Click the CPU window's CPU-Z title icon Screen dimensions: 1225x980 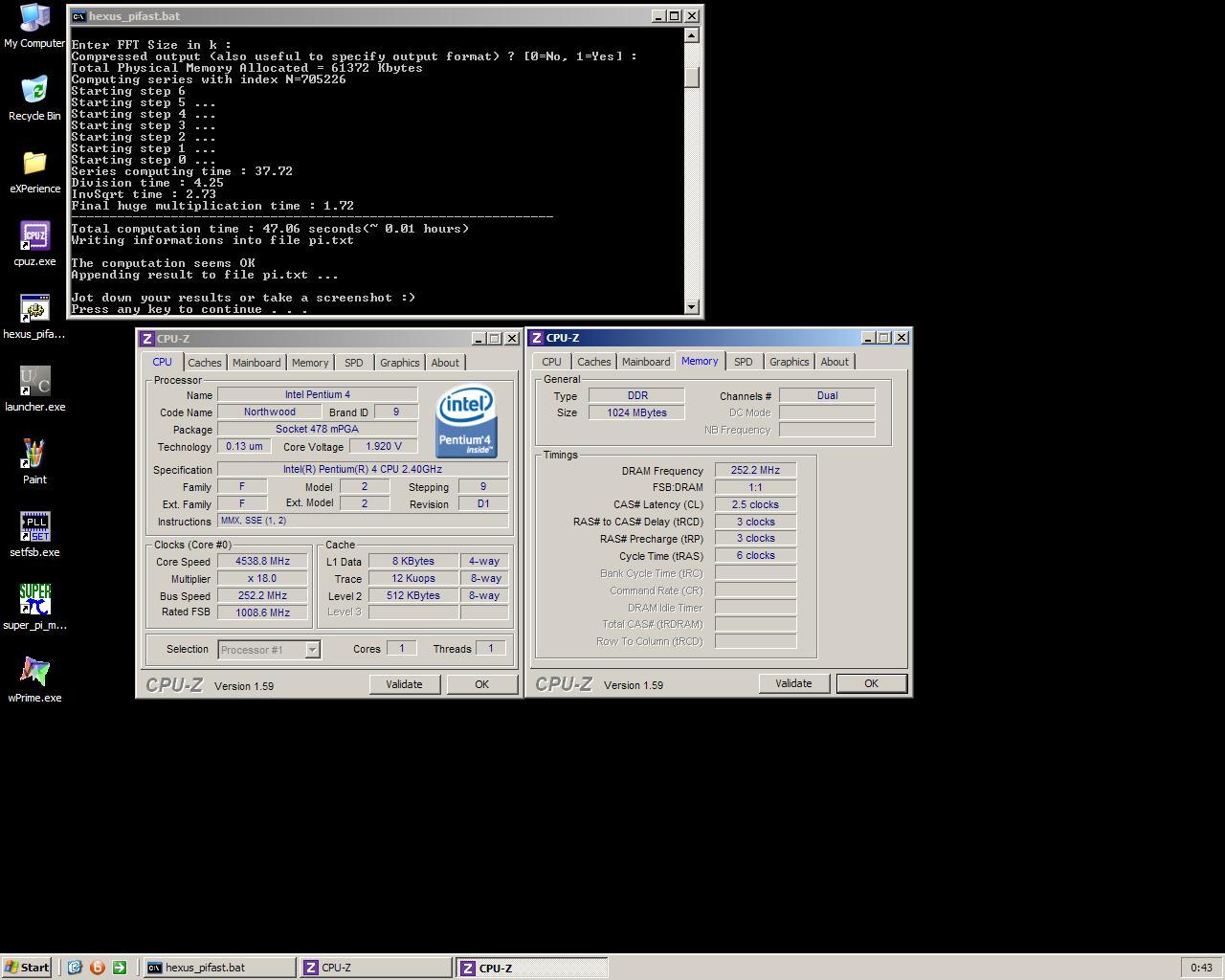click(x=146, y=339)
